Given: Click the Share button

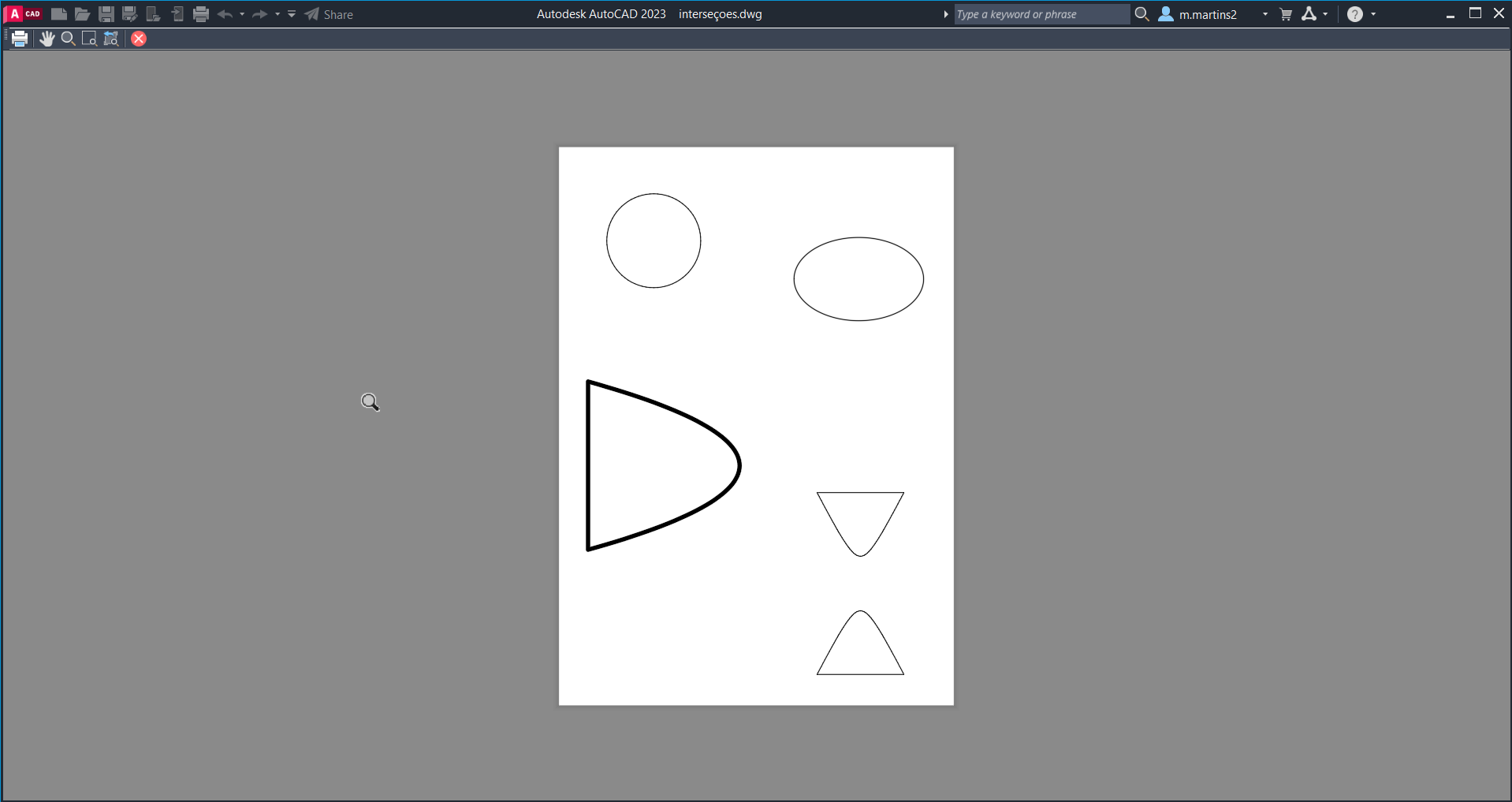Looking at the screenshot, I should point(329,14).
